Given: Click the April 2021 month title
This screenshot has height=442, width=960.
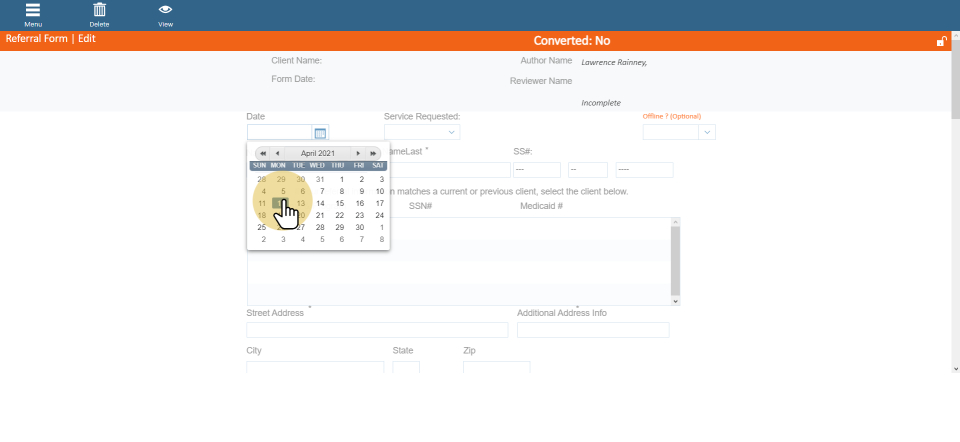Looking at the screenshot, I should pyautogui.click(x=318, y=153).
